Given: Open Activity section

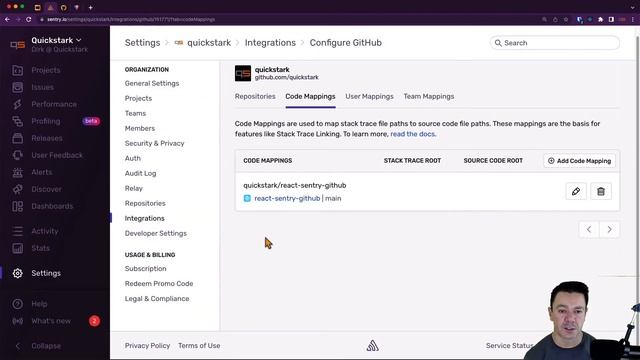Looking at the screenshot, I should (x=45, y=231).
